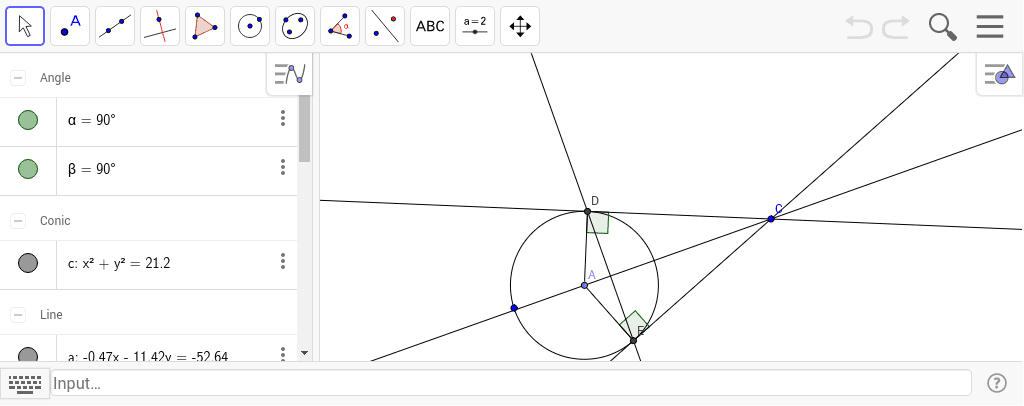The height and width of the screenshot is (406, 1024).
Task: Select the Reflect about Line tool
Action: tap(385, 26)
